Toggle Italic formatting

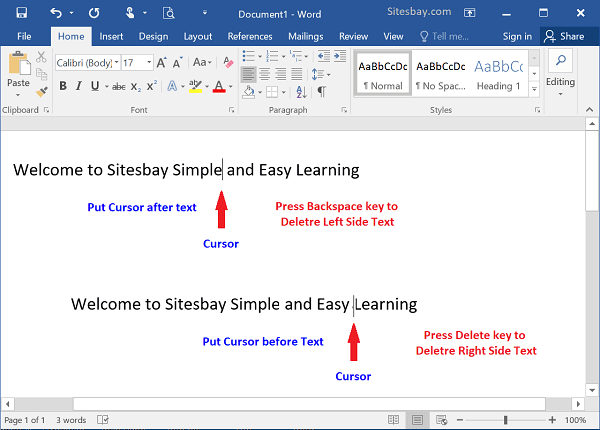click(79, 86)
